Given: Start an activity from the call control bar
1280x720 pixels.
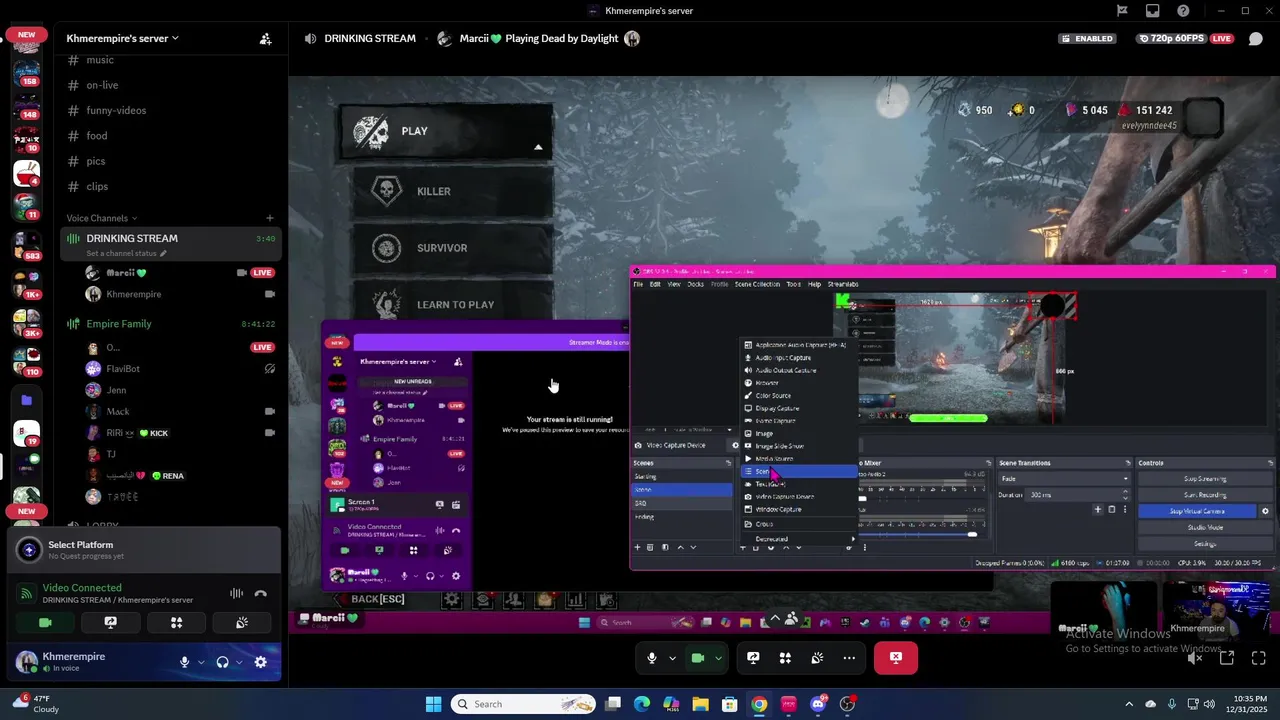Looking at the screenshot, I should (785, 658).
